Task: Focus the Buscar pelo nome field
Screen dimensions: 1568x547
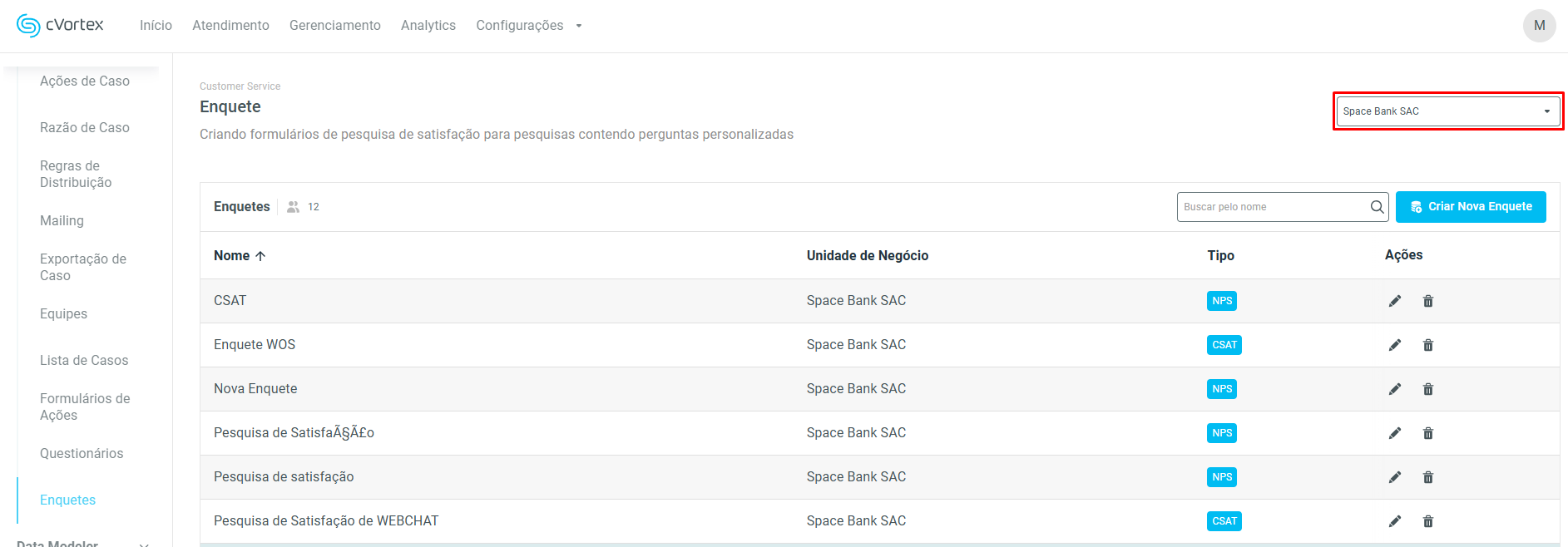Action: pos(1273,207)
